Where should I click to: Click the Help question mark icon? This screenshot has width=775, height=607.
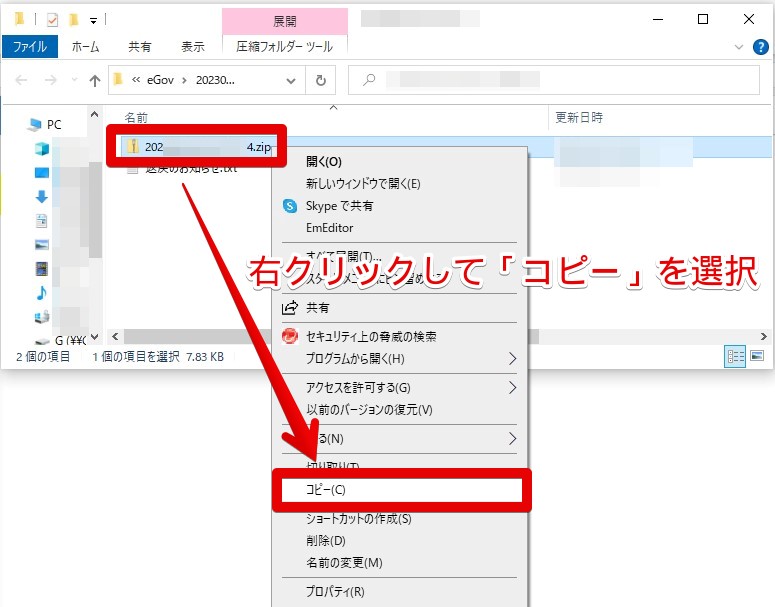pos(760,47)
